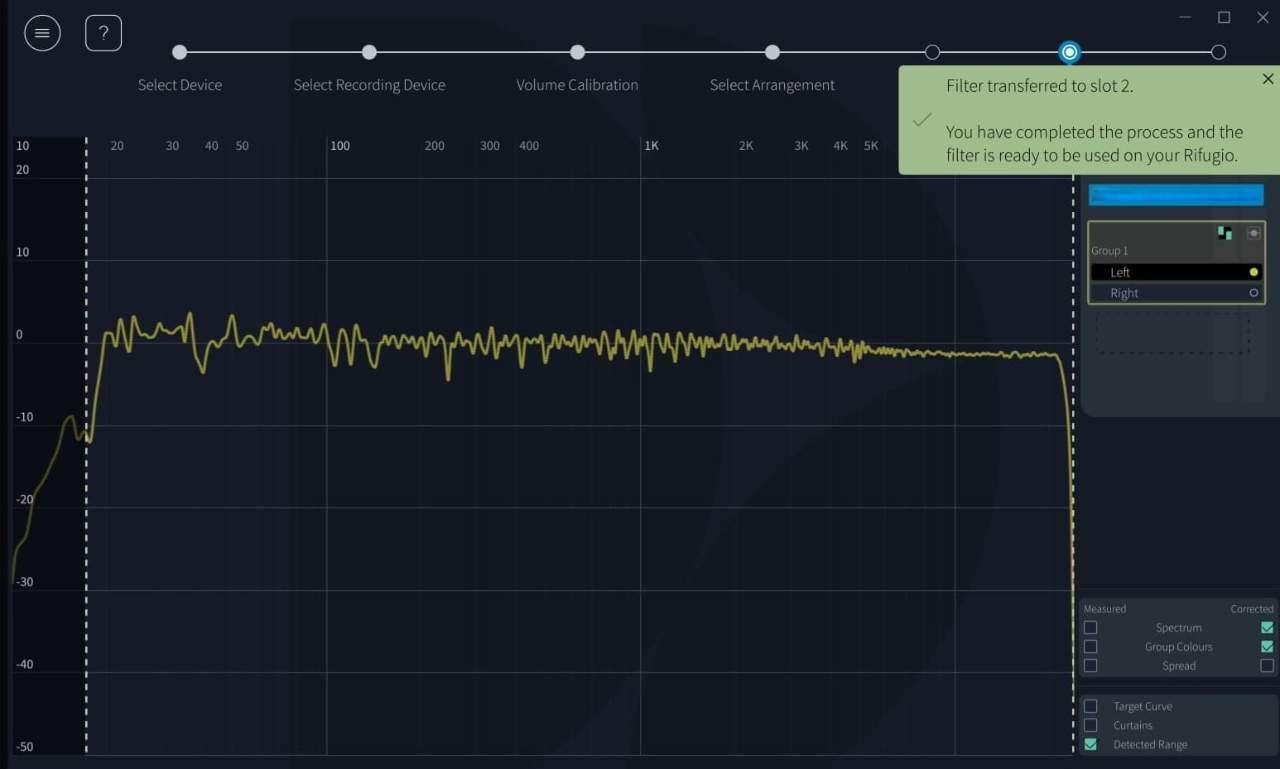Toggle the Group 1 visibility eye icon

[x=1253, y=233]
